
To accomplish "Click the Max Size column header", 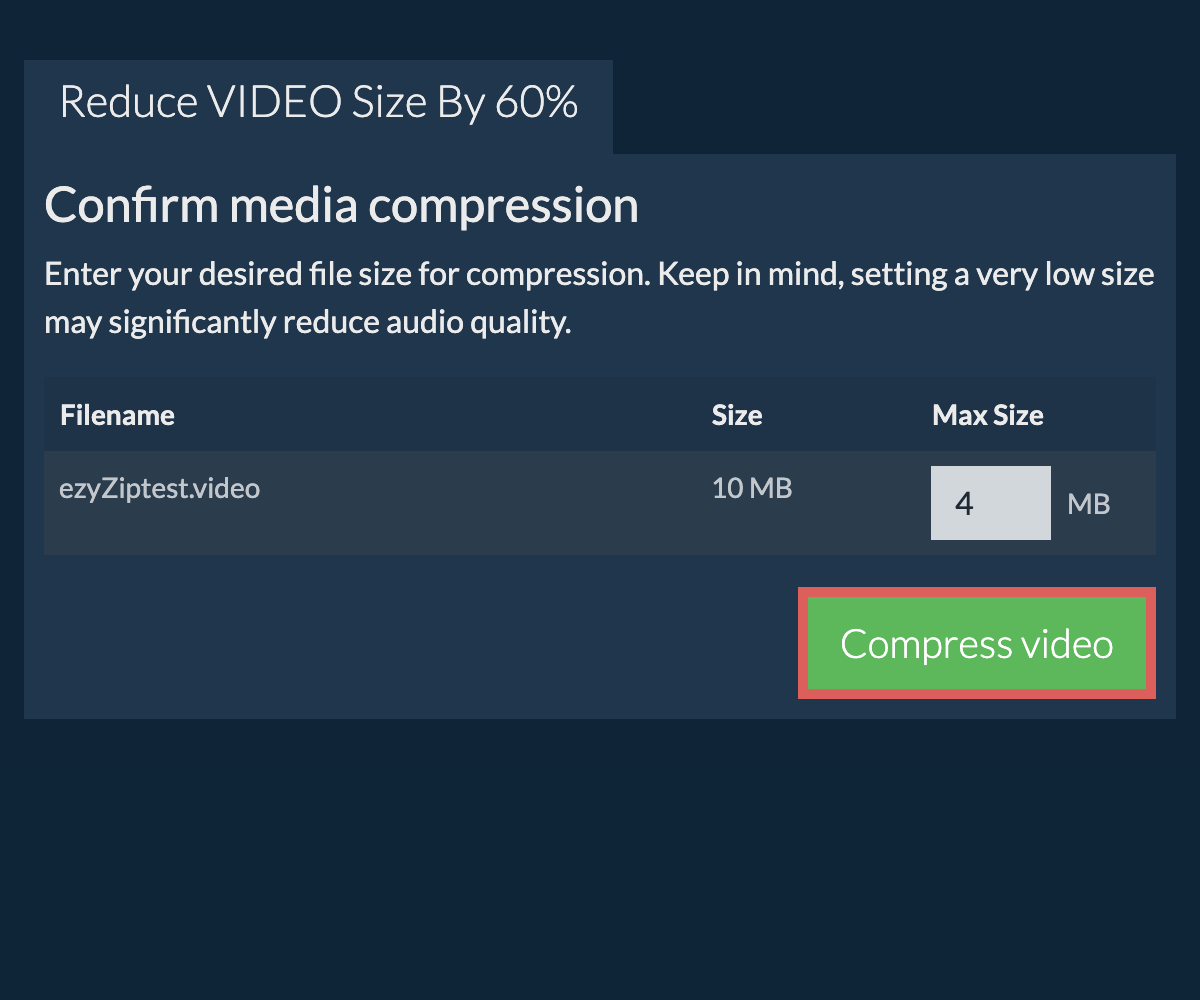I will 987,415.
